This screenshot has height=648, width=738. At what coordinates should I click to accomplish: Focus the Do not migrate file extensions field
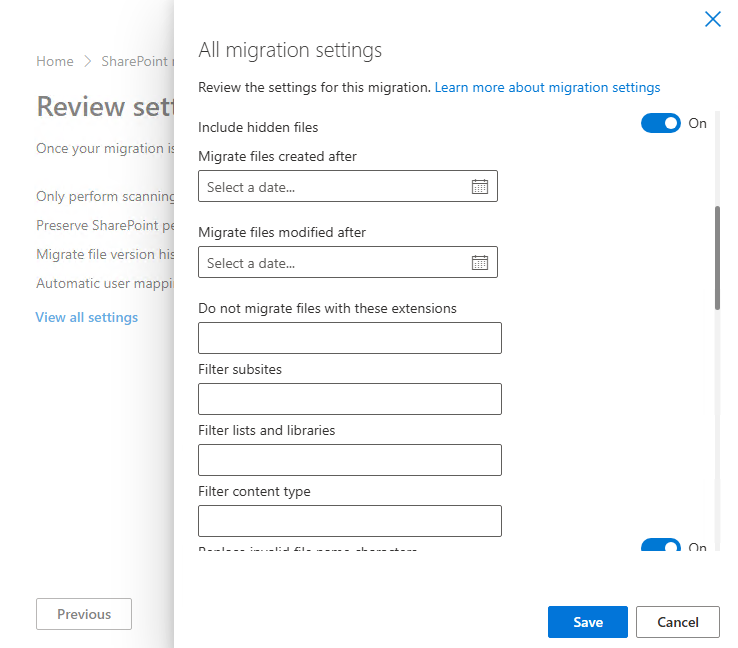click(x=350, y=338)
